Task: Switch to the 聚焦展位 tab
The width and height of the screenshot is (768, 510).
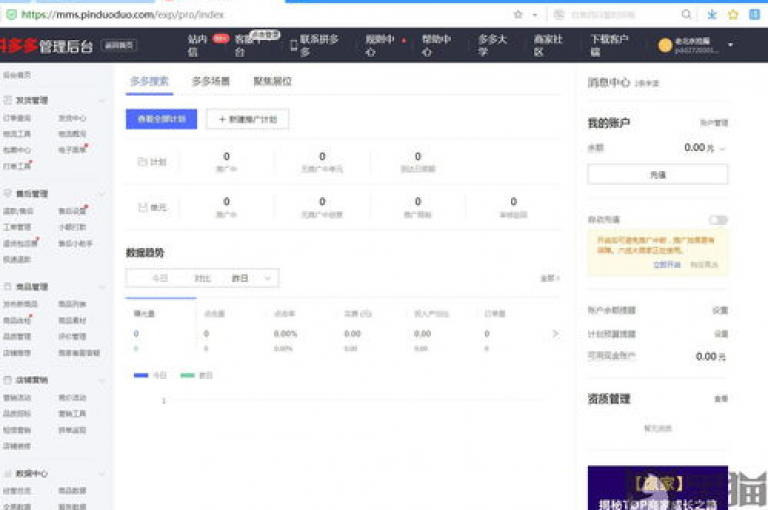Action: [x=272, y=81]
